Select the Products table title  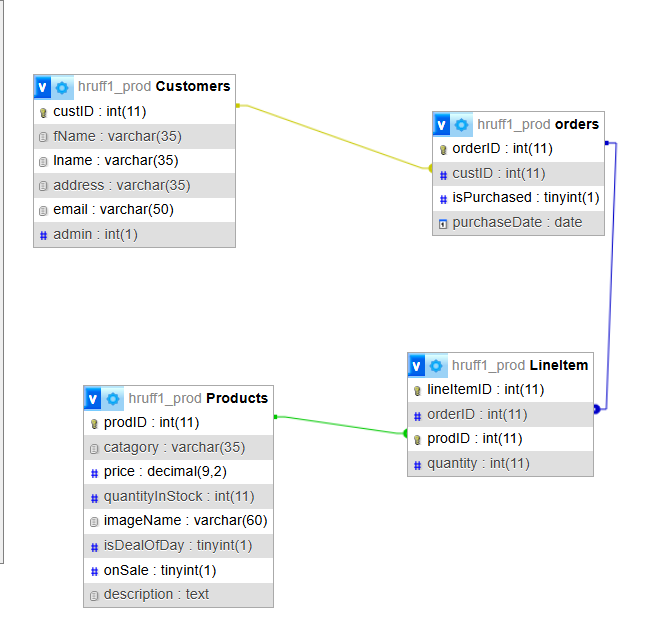pyautogui.click(x=237, y=398)
